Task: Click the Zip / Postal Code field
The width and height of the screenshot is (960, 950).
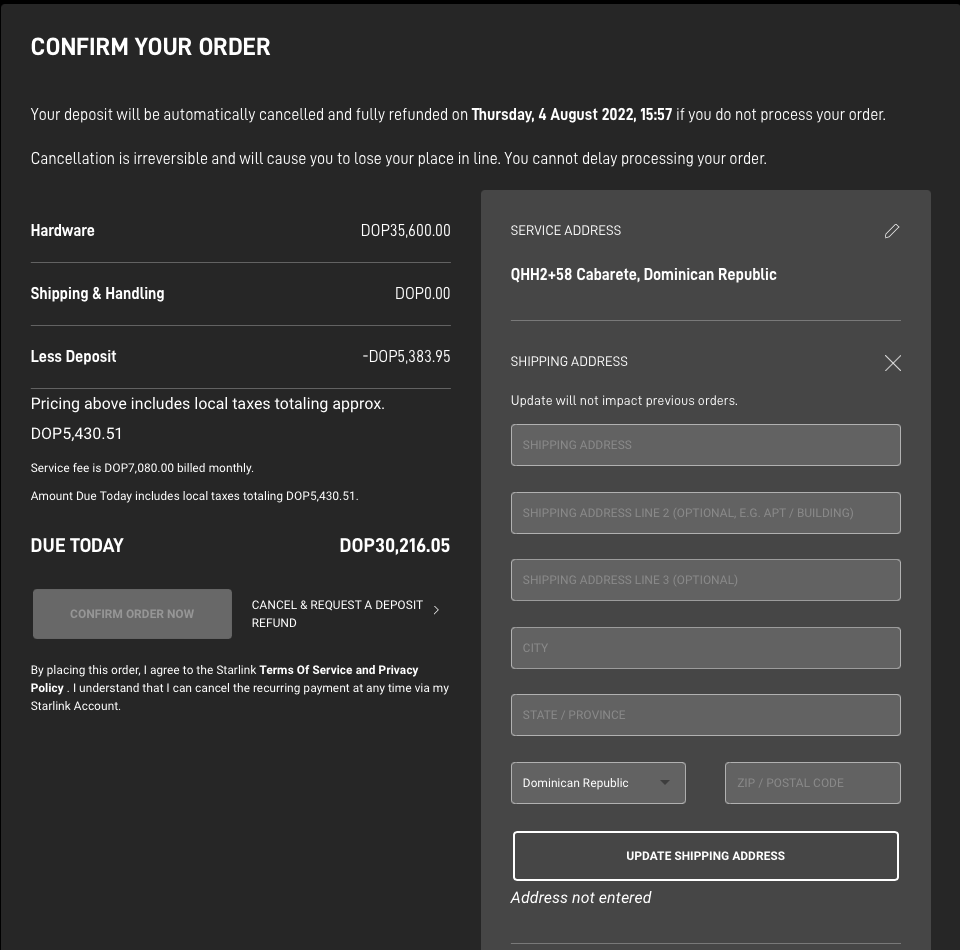Action: click(x=813, y=783)
